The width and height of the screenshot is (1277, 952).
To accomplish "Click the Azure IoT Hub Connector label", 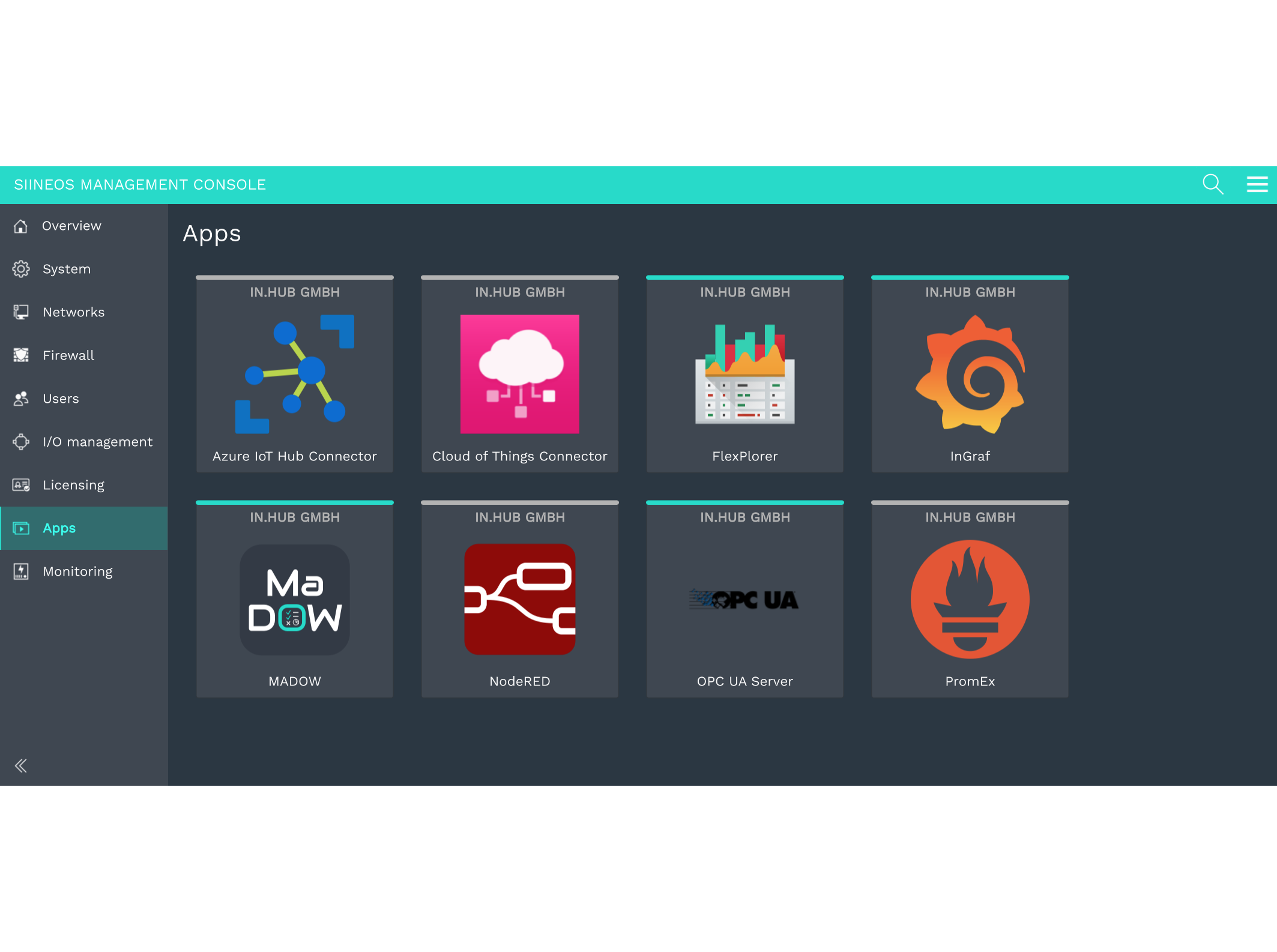I will (295, 456).
